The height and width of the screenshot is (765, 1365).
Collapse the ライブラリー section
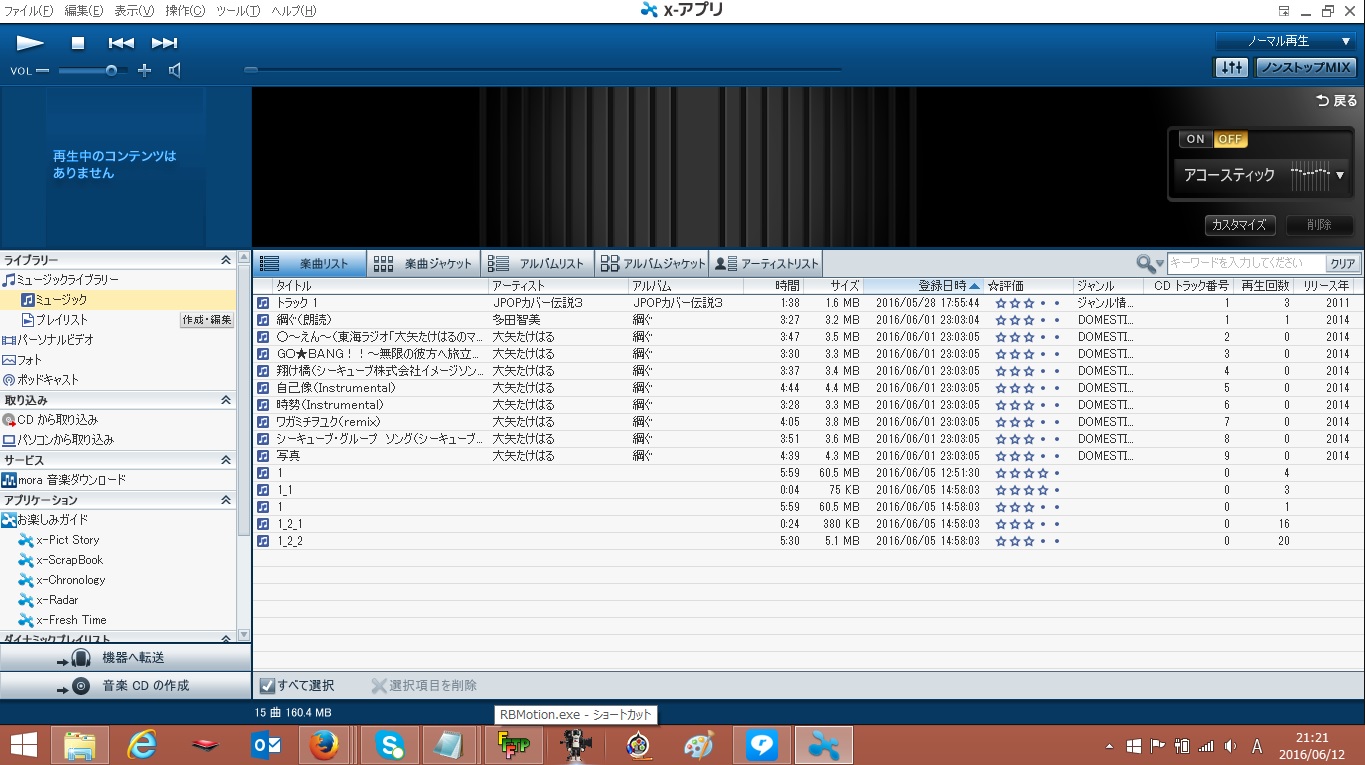[226, 260]
